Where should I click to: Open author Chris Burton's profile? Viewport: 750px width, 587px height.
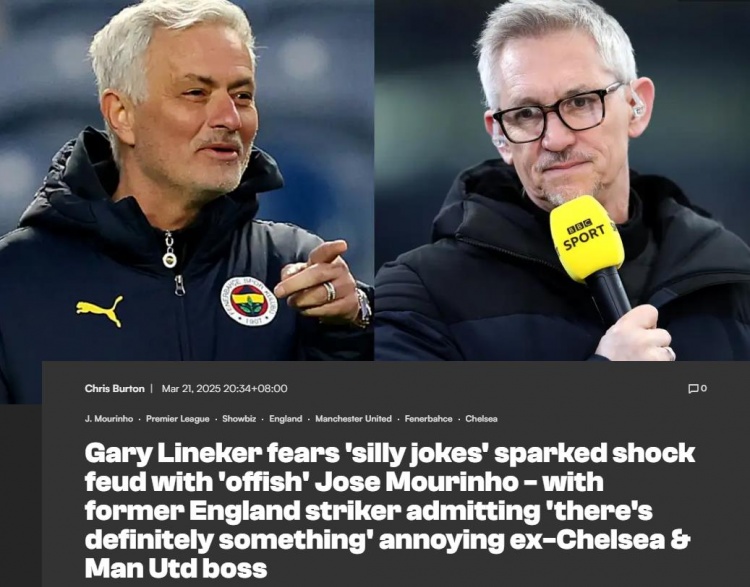(x=114, y=388)
